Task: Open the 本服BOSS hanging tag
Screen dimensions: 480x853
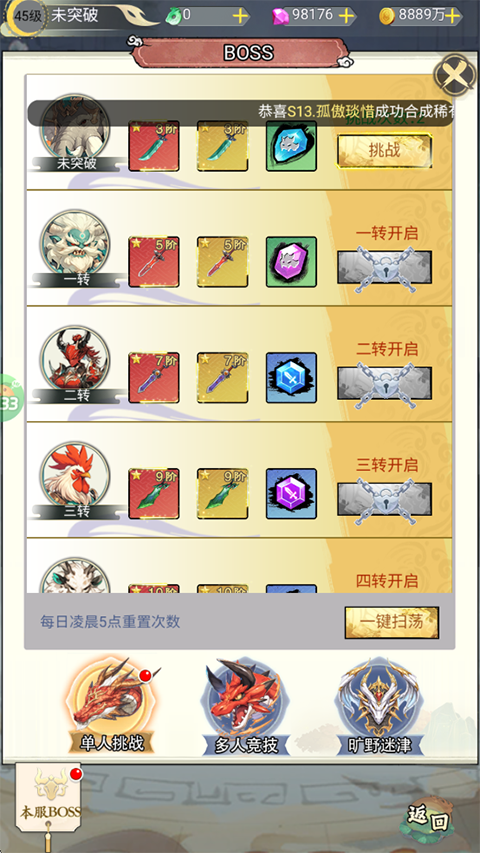Action: (x=50, y=798)
